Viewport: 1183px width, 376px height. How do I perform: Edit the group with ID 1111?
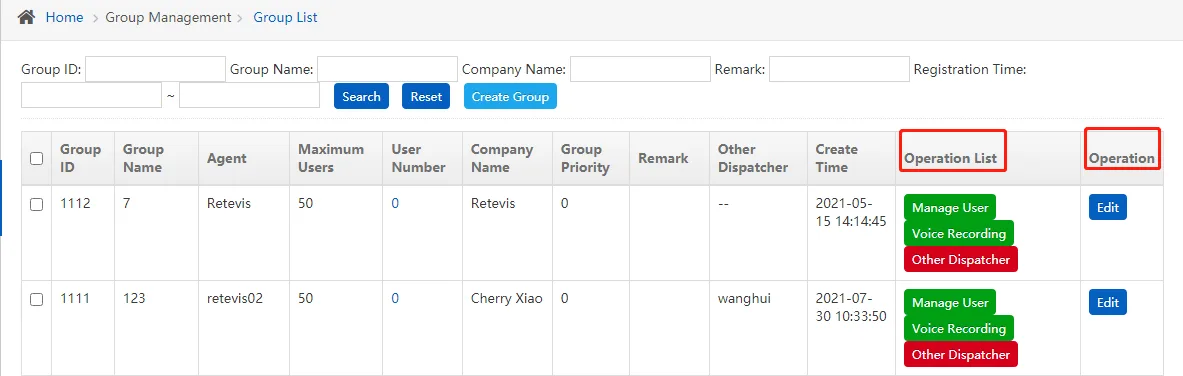[x=1108, y=302]
